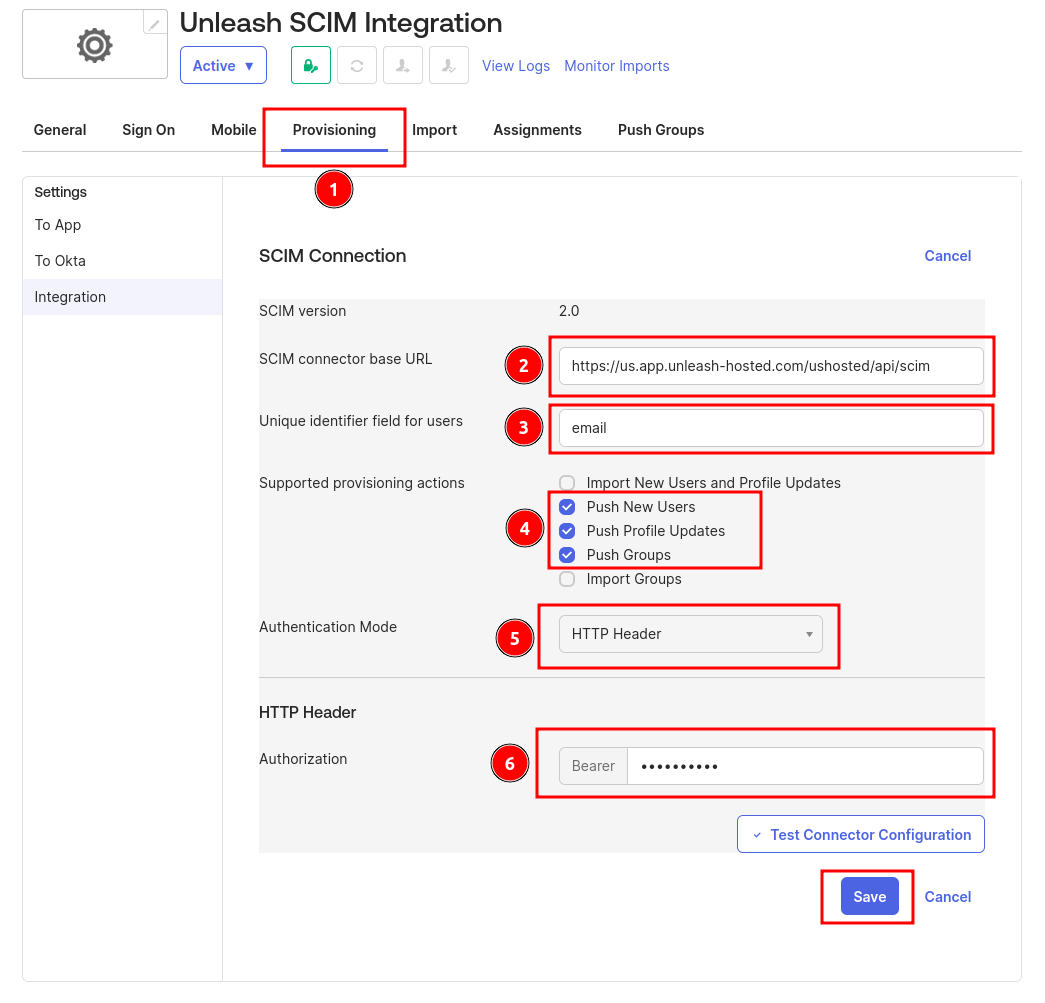Select Integration in the Settings sidebar
Screen dimensions: 1045x1003
70,297
